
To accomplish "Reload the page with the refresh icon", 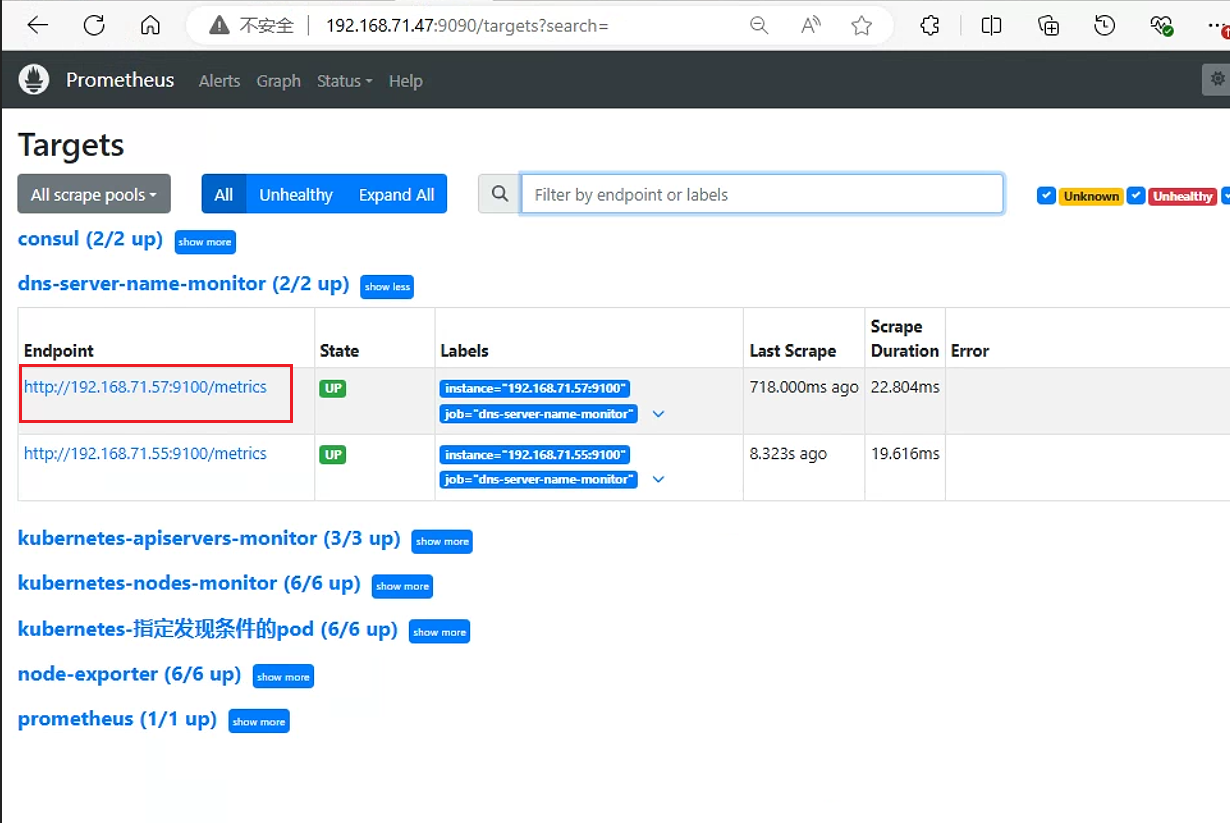I will click(94, 26).
